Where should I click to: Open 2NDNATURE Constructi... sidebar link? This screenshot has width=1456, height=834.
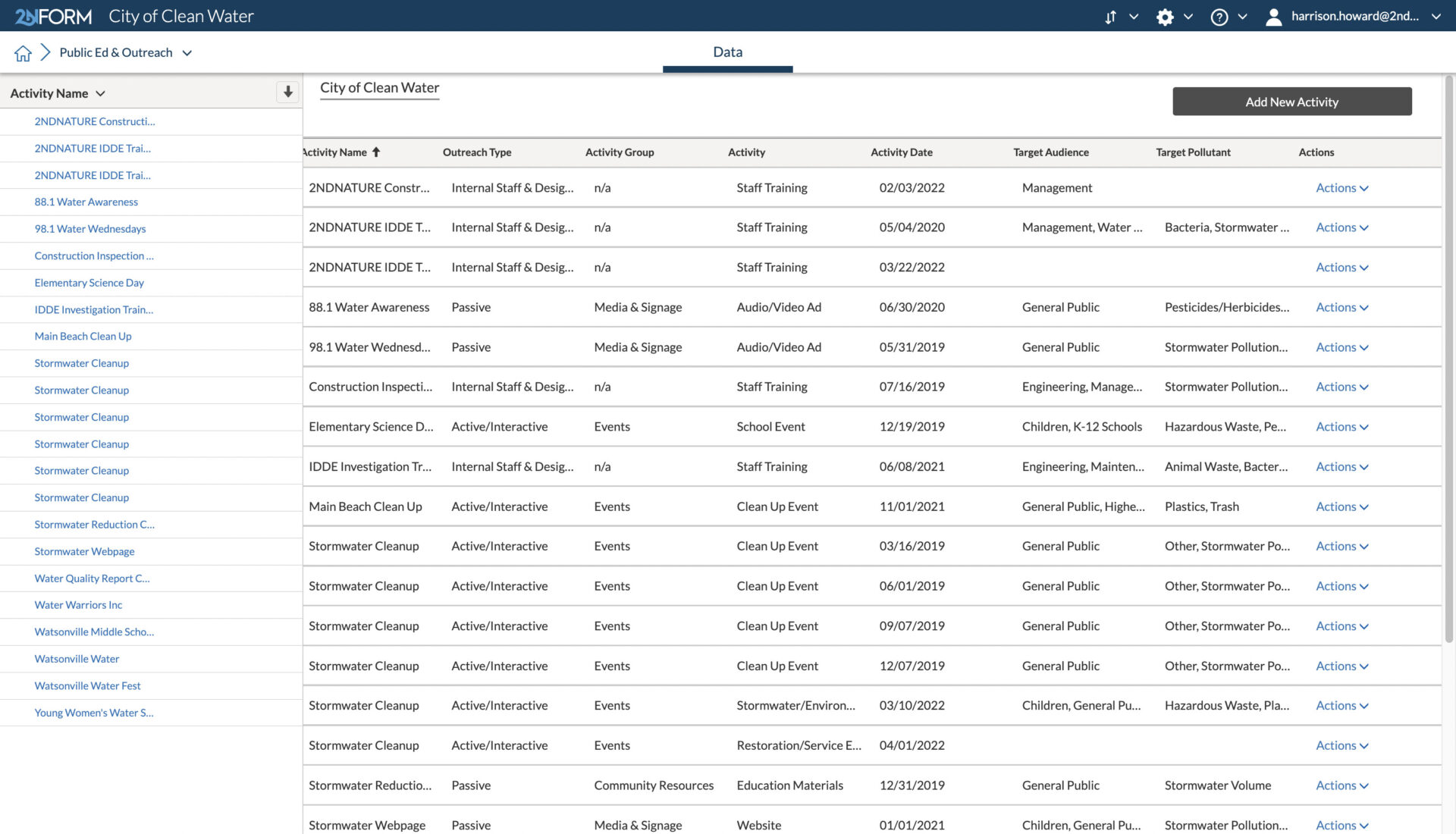click(95, 121)
